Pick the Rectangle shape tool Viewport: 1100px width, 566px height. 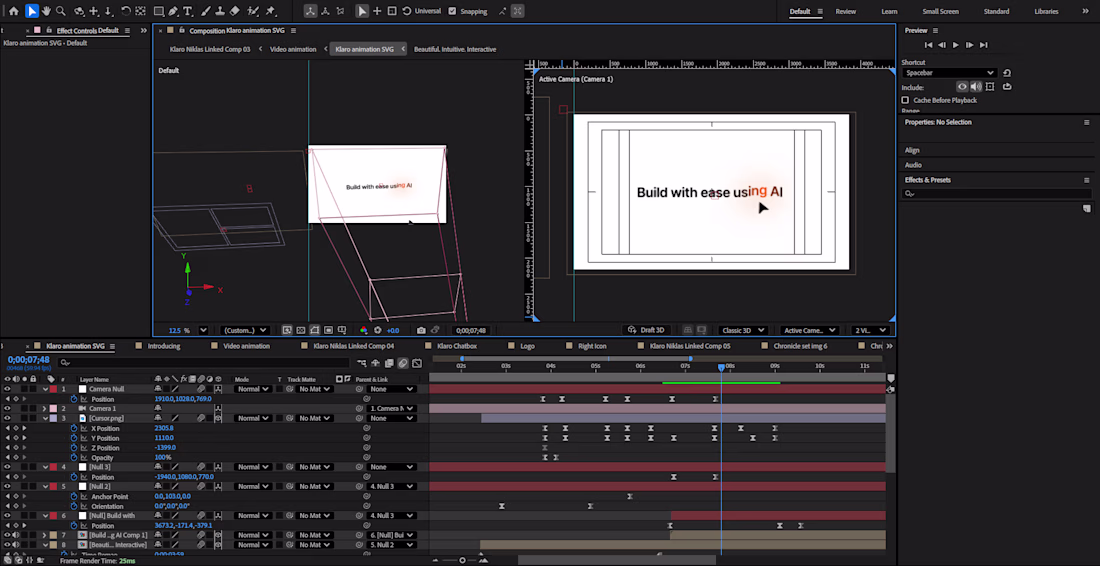click(x=158, y=11)
